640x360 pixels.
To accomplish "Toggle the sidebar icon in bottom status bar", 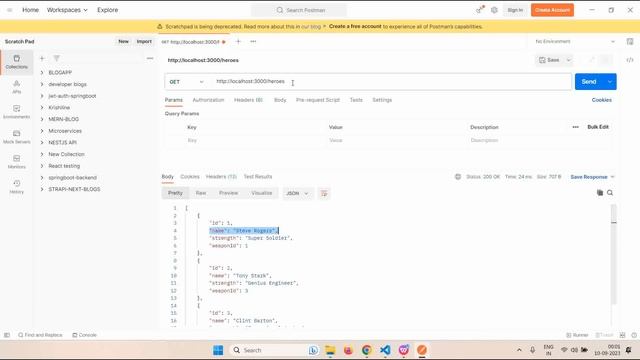I will pos(7,335).
